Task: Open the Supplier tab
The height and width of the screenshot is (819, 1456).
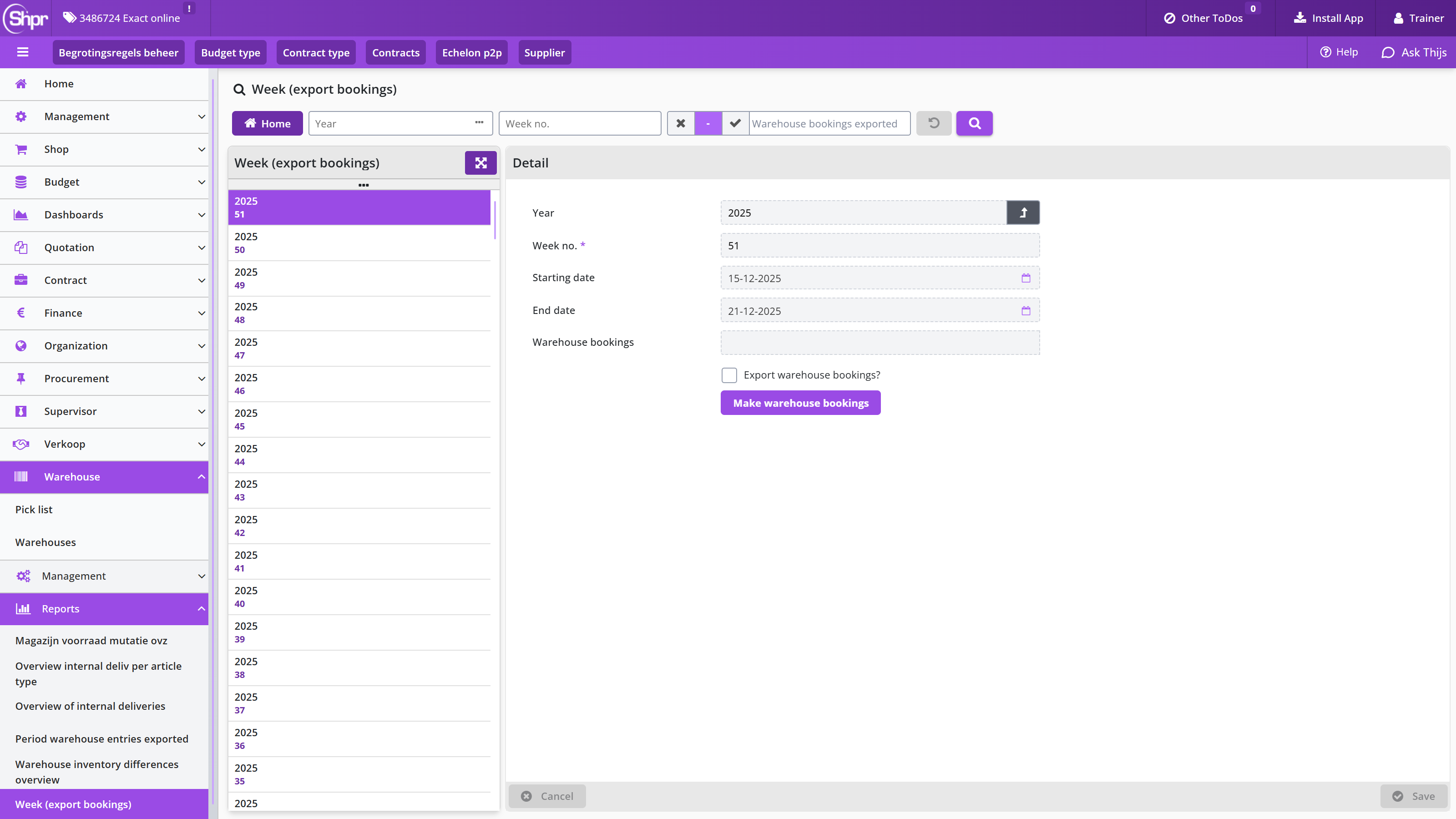Action: click(544, 53)
